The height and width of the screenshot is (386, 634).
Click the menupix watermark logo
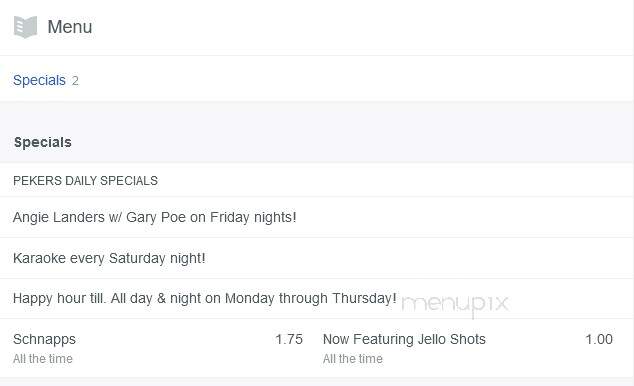455,304
